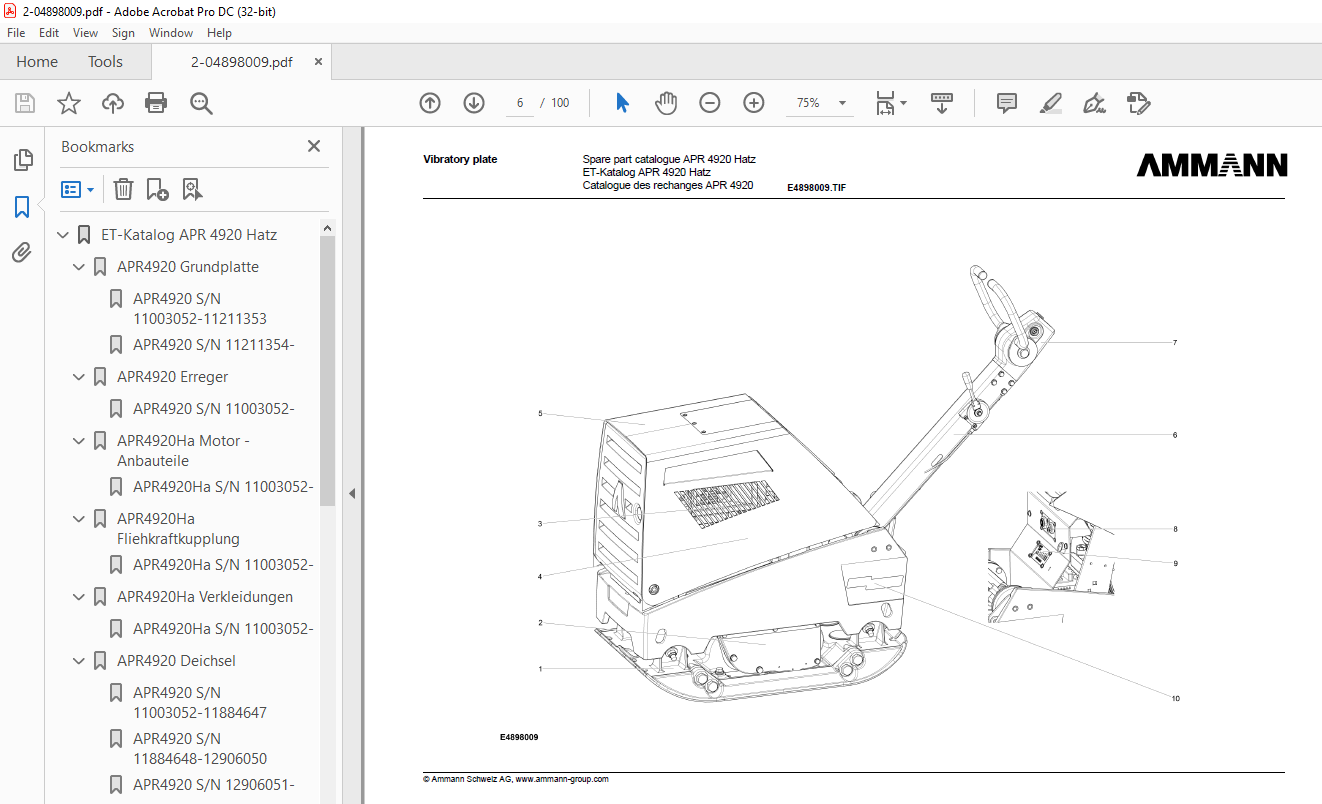This screenshot has width=1322, height=804.
Task: Click the bookmarks panel scrollbar
Action: [x=327, y=372]
